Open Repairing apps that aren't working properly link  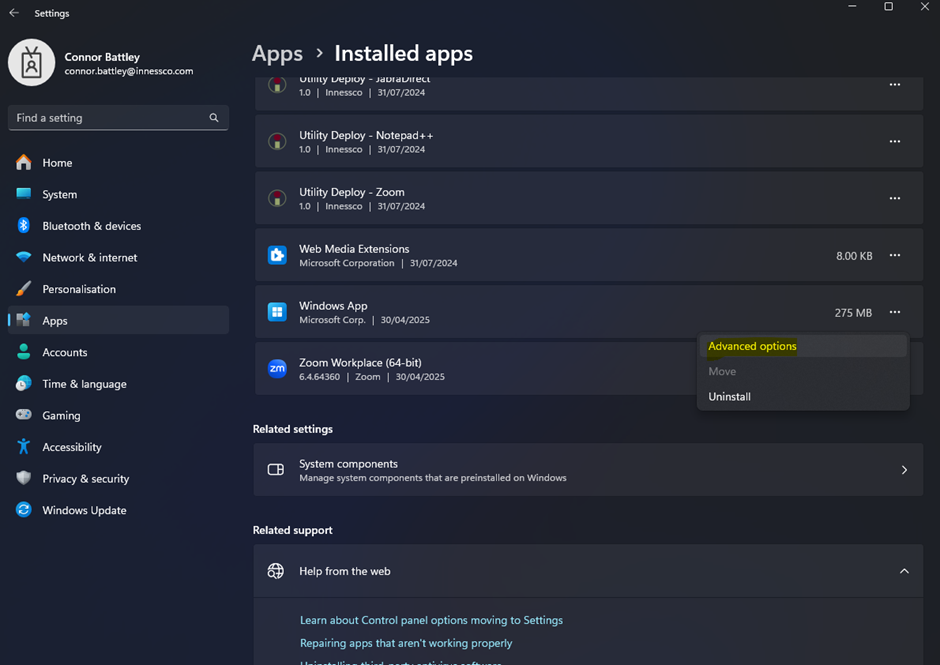click(x=406, y=643)
